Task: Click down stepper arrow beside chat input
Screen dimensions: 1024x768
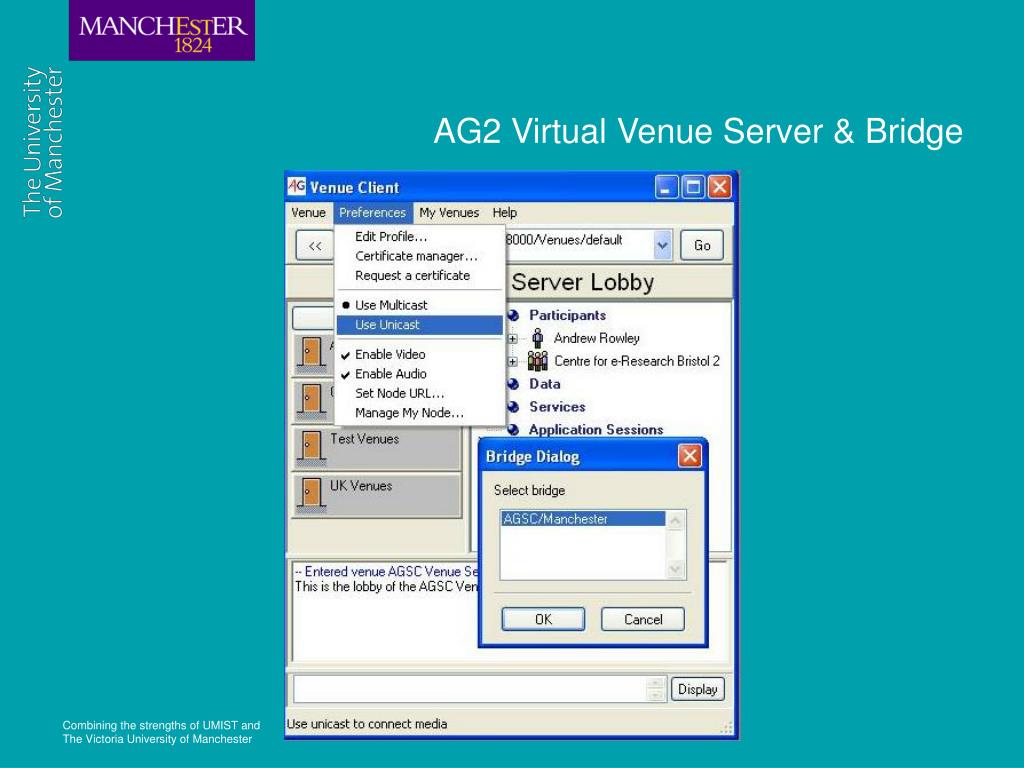Action: (656, 696)
